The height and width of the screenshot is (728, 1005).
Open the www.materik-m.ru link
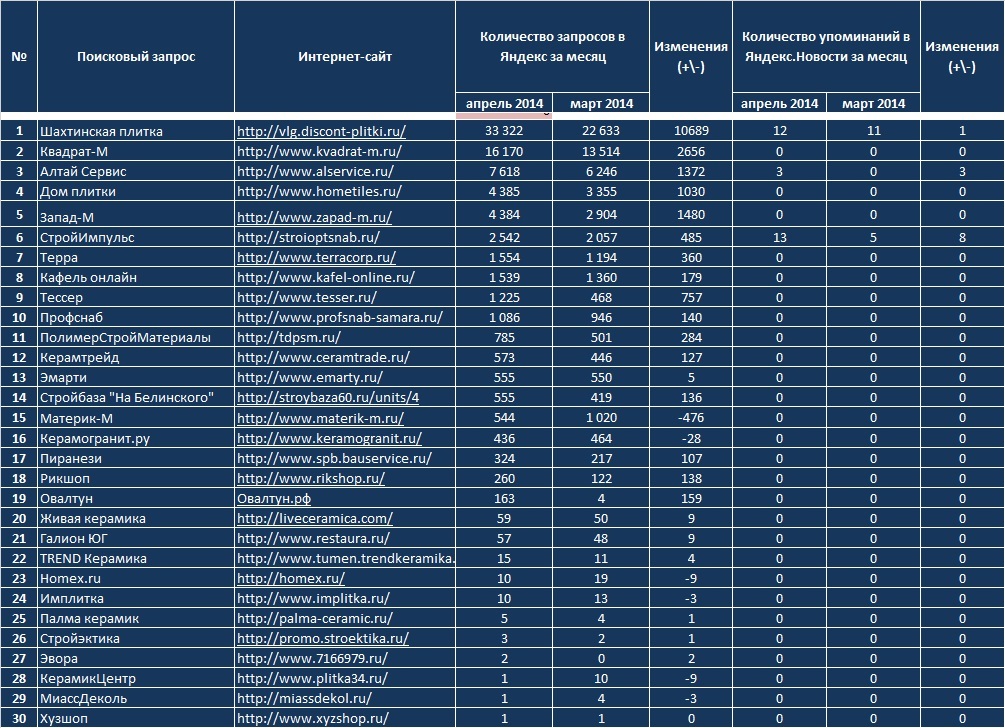(x=320, y=418)
